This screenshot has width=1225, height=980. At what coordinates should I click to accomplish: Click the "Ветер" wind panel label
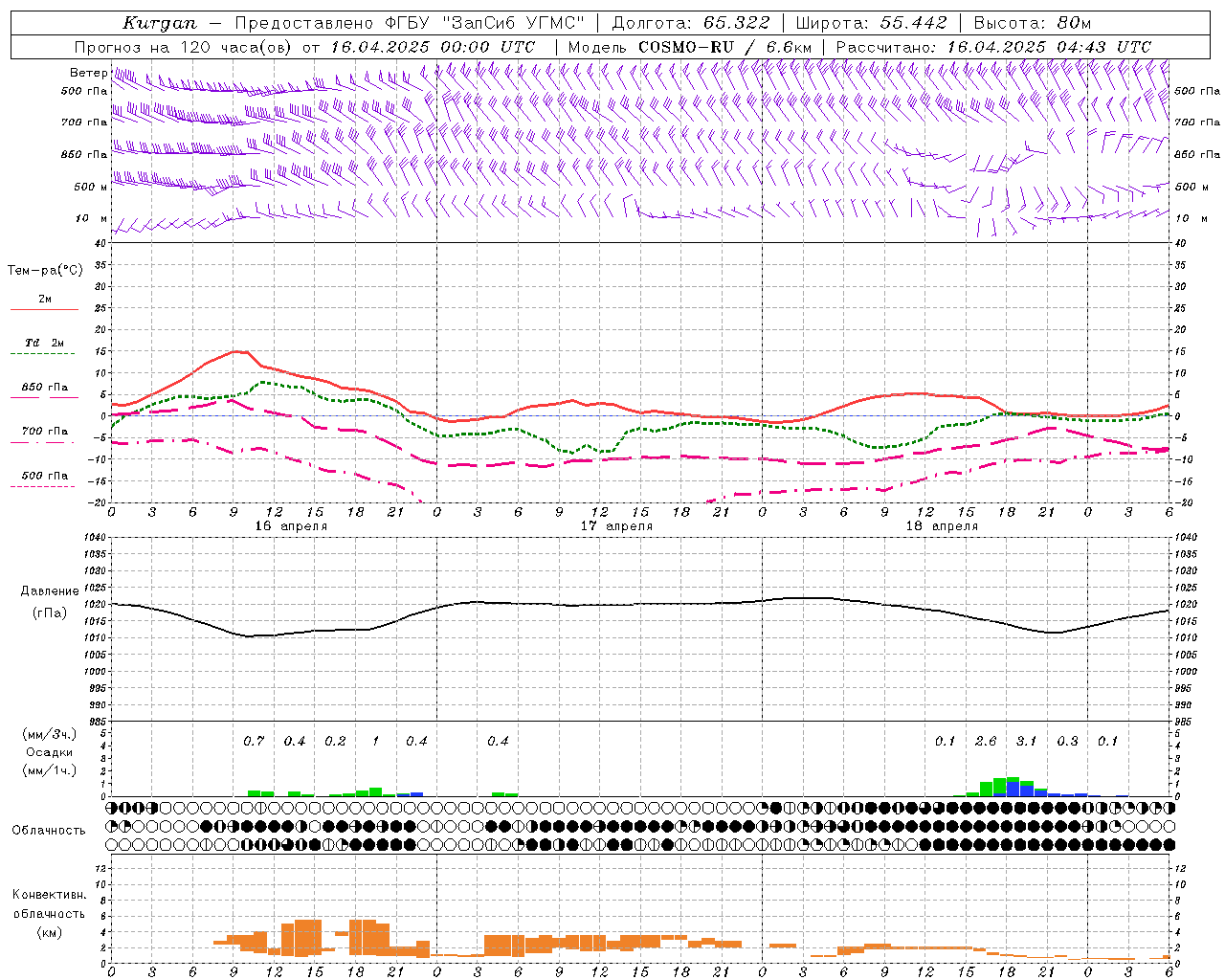88,73
